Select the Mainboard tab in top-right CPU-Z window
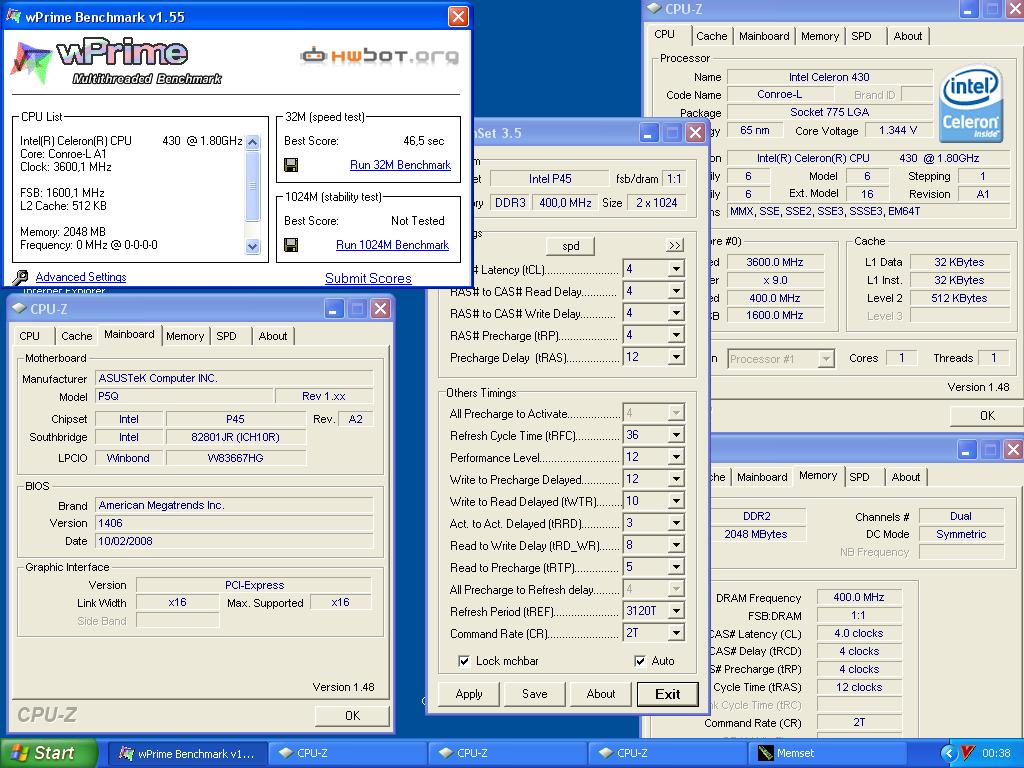This screenshot has height=768, width=1024. (x=764, y=37)
